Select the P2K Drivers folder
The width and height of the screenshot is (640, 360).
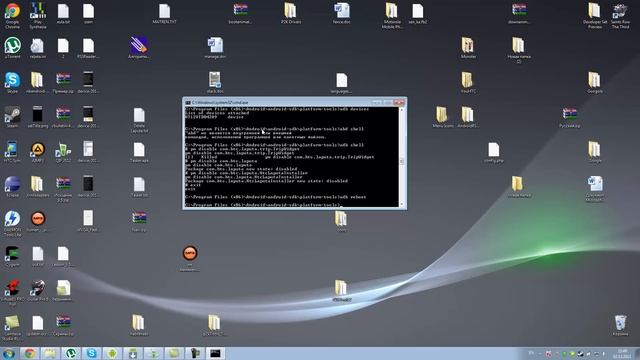291,13
